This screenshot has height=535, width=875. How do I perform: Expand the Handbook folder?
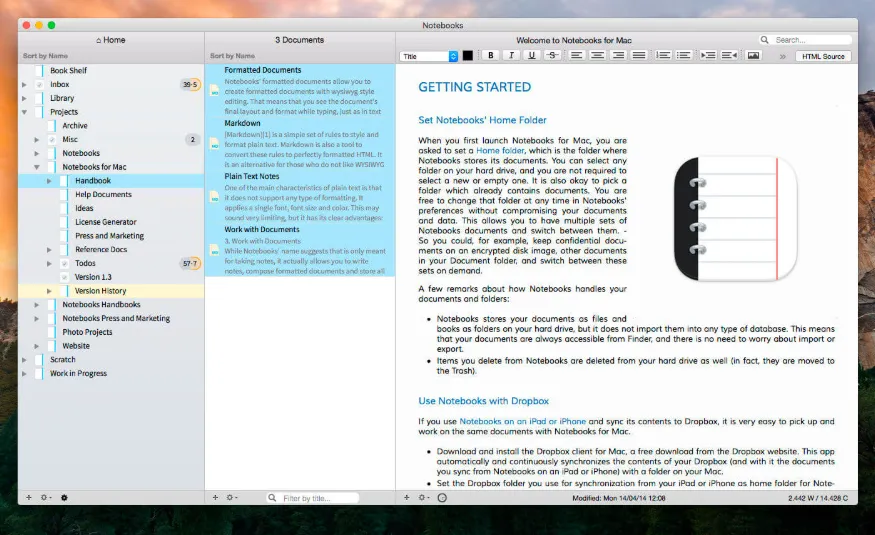click(49, 181)
